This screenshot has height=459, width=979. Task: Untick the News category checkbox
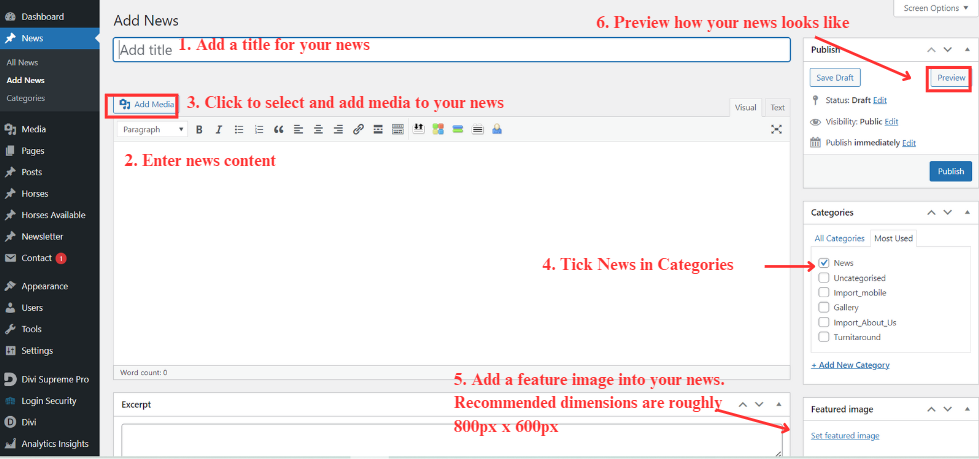tap(823, 263)
